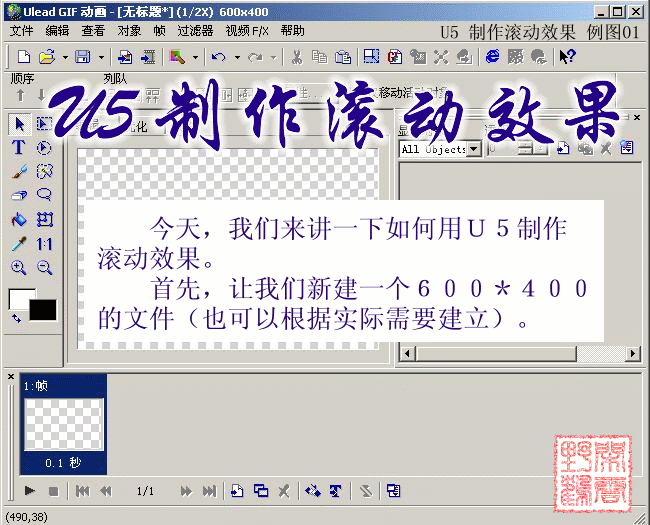Select the rectangle selection tool
The image size is (650, 525).
pyautogui.click(x=44, y=123)
